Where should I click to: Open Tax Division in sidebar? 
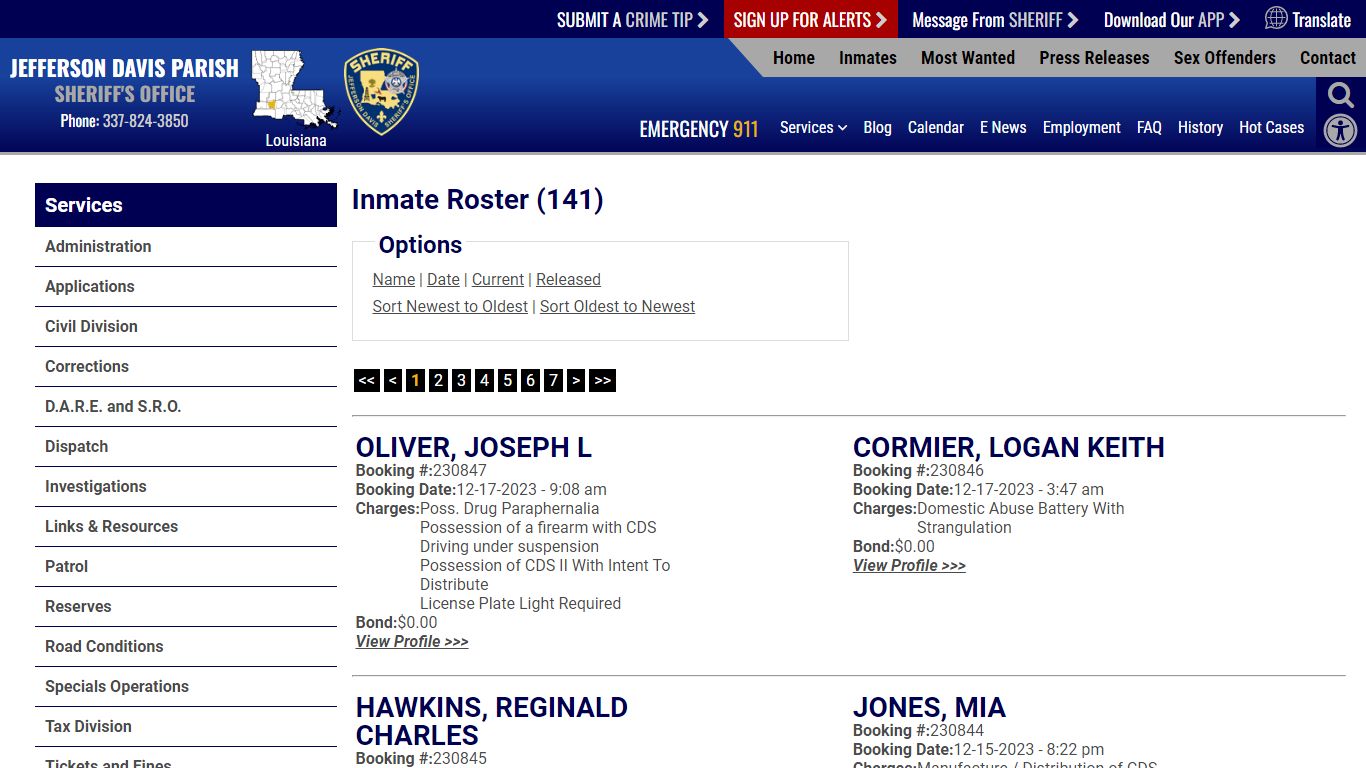tap(186, 726)
